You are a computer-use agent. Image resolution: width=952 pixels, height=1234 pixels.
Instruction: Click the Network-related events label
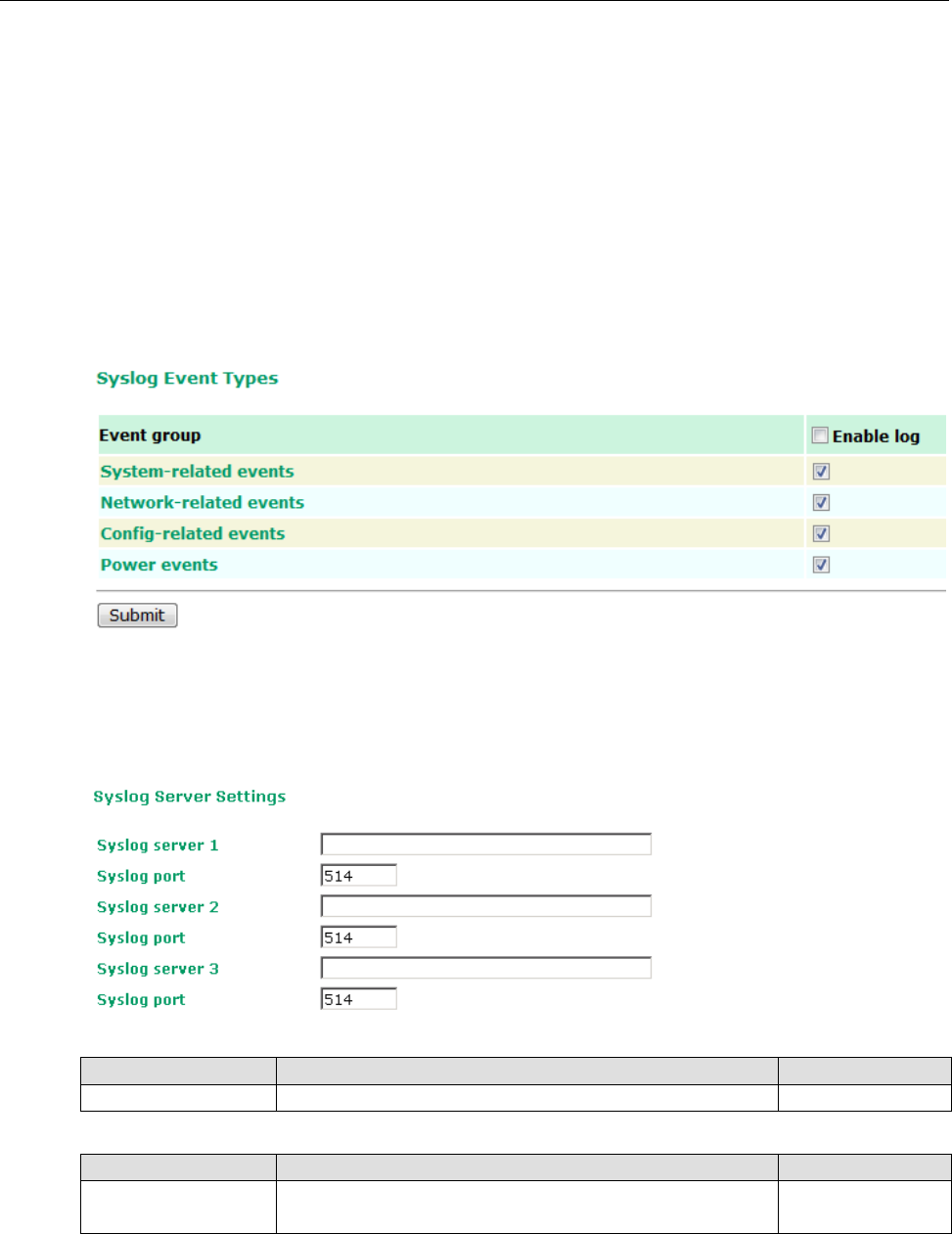203,503
